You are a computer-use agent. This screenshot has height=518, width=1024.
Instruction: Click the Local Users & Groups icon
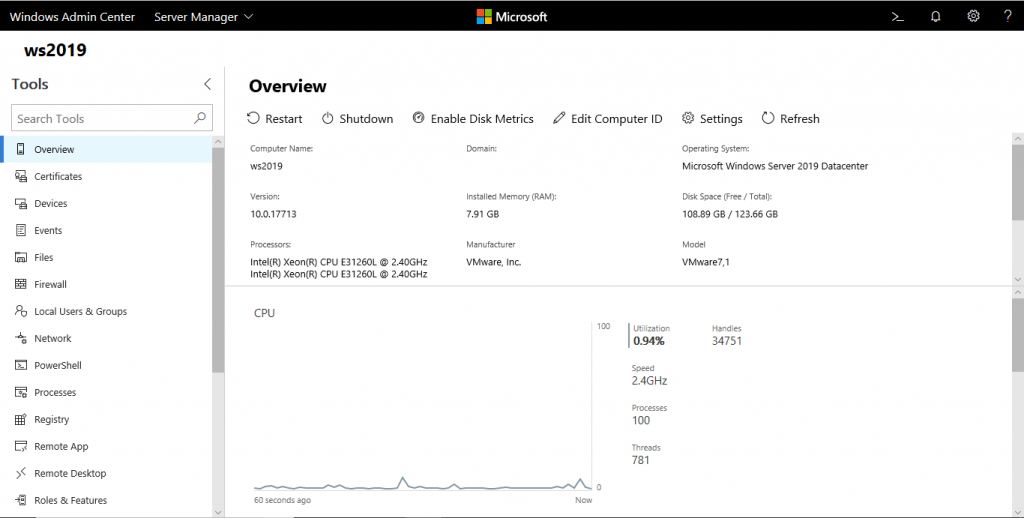[21, 311]
